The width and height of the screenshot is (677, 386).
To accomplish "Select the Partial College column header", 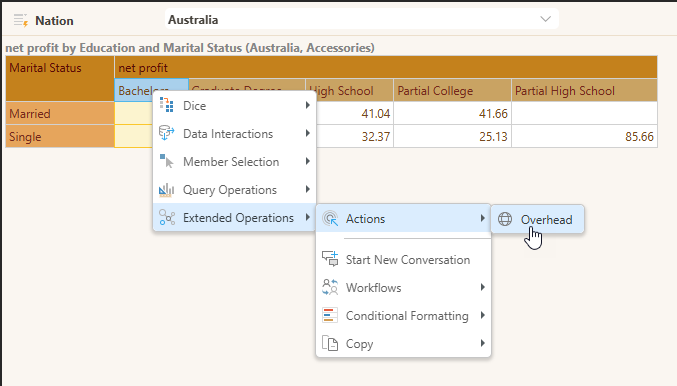I will click(x=452, y=91).
